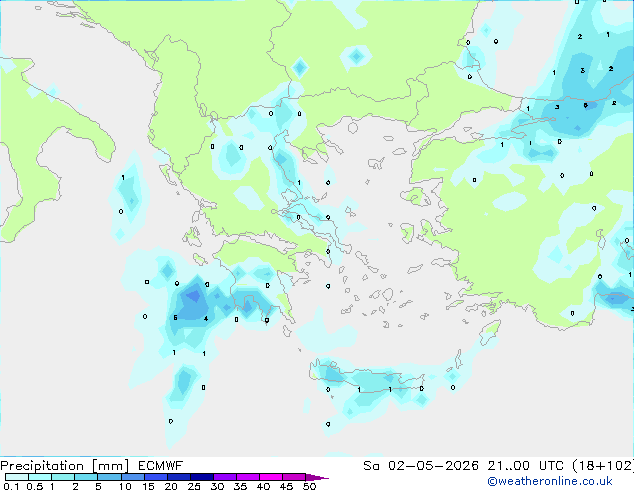Viewport: 634px width, 490px height.
Task: Click the lightest 0.1–0.5 mm legend swatch
Action: click(x=17, y=477)
